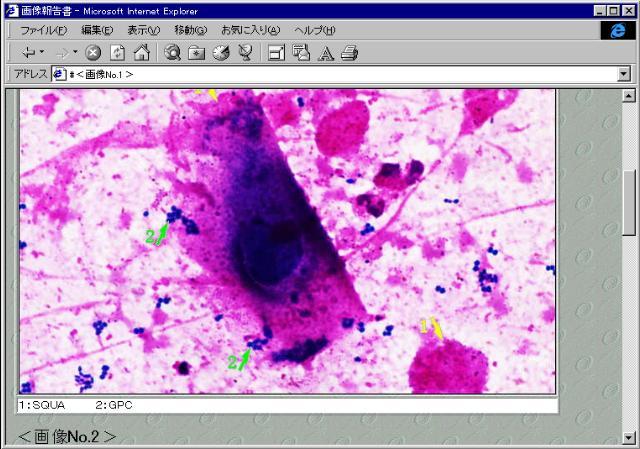Expand the address bar dropdown list
The width and height of the screenshot is (640, 449).
coord(624,74)
